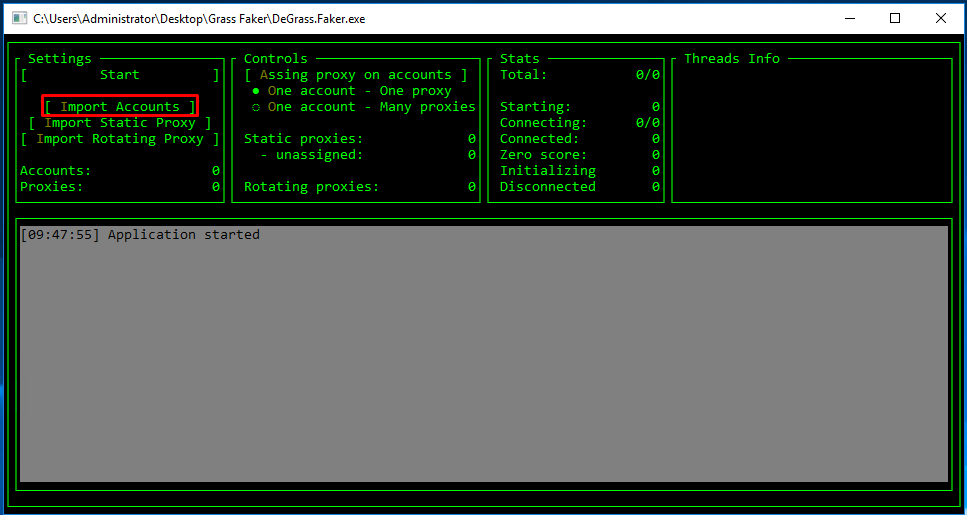Maximize the DeGrass Faker window
967x515 pixels.
pos(895,18)
